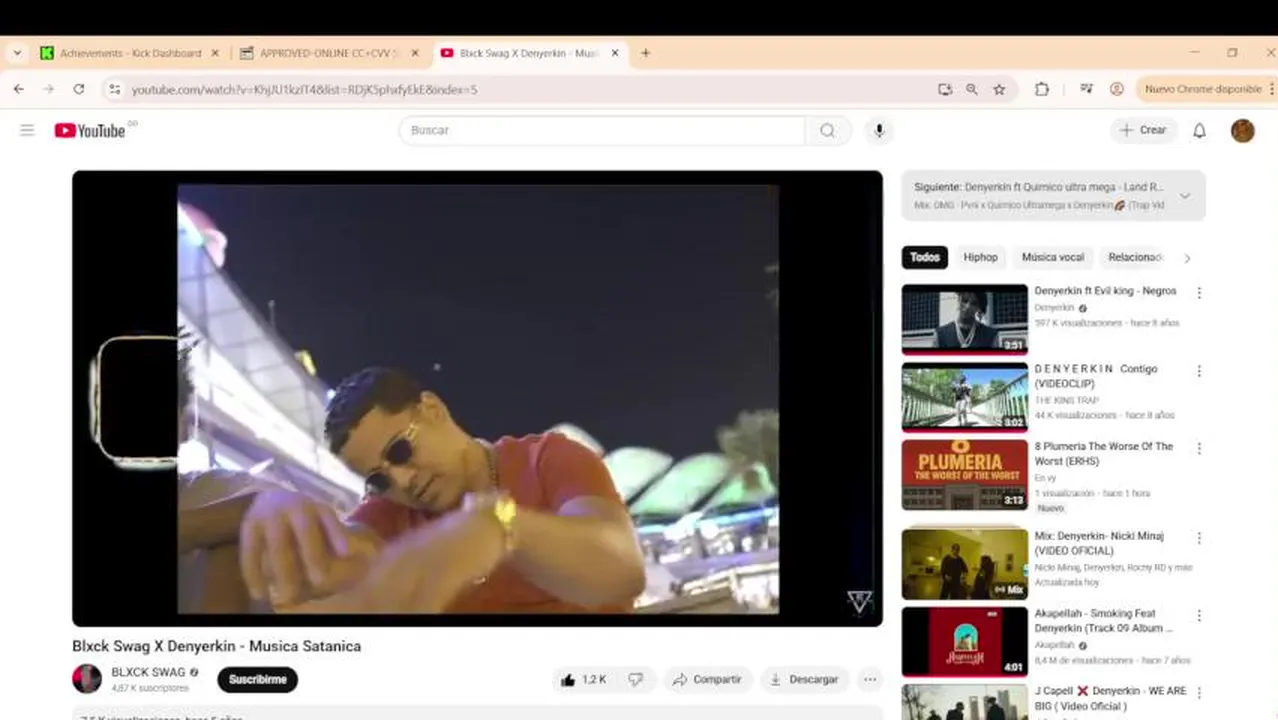Dislike the video with thumbs down

pos(636,680)
